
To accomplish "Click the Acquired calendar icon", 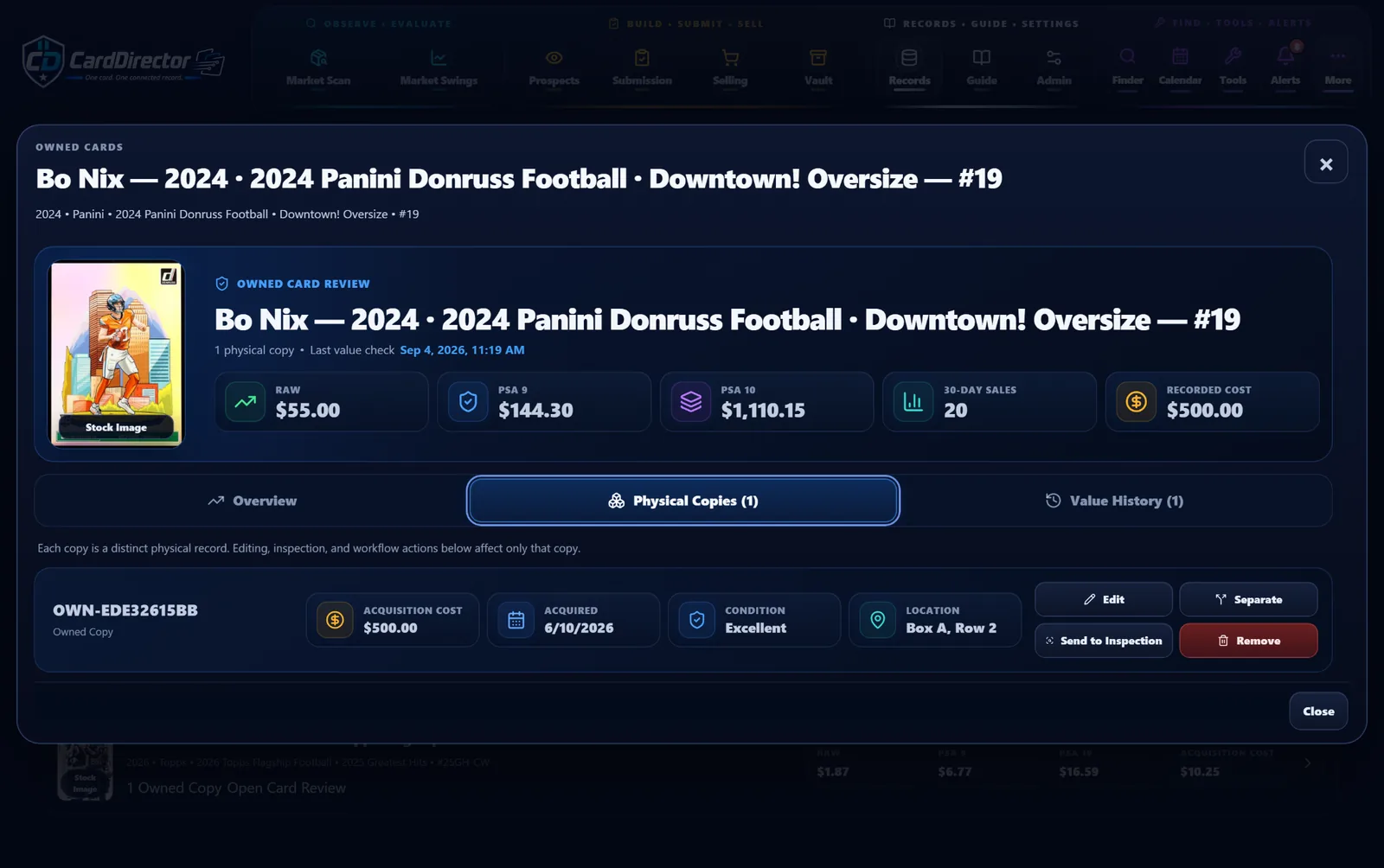I will [516, 620].
